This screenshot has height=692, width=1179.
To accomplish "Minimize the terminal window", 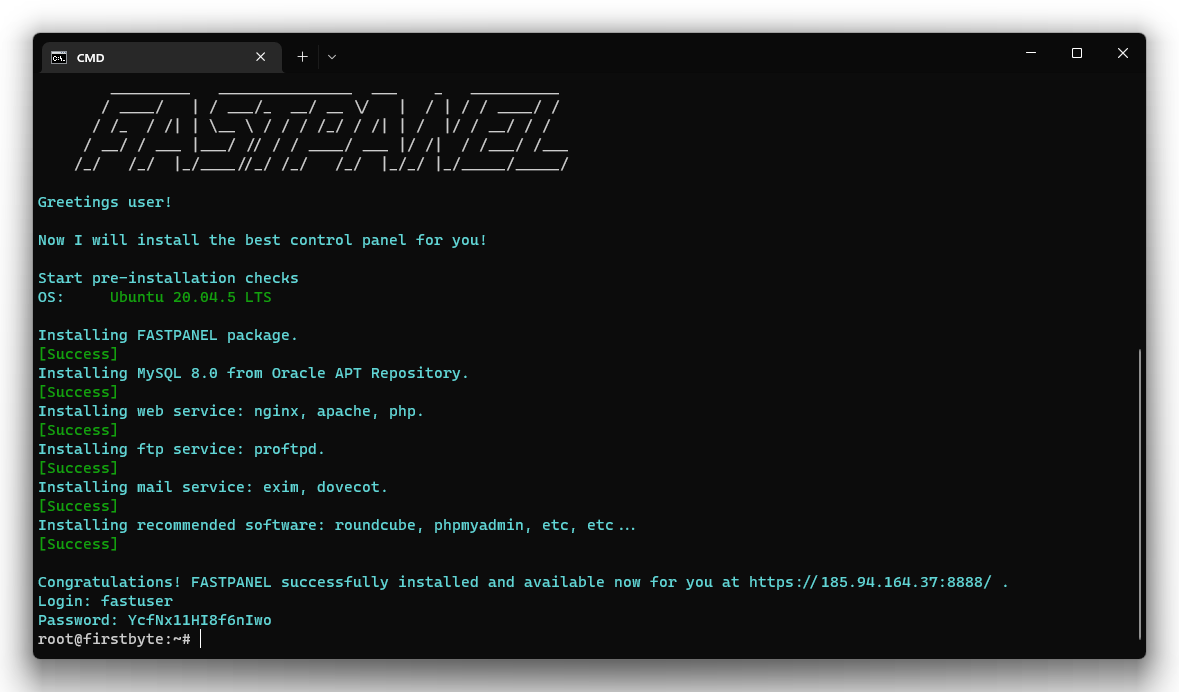I will [x=1030, y=53].
